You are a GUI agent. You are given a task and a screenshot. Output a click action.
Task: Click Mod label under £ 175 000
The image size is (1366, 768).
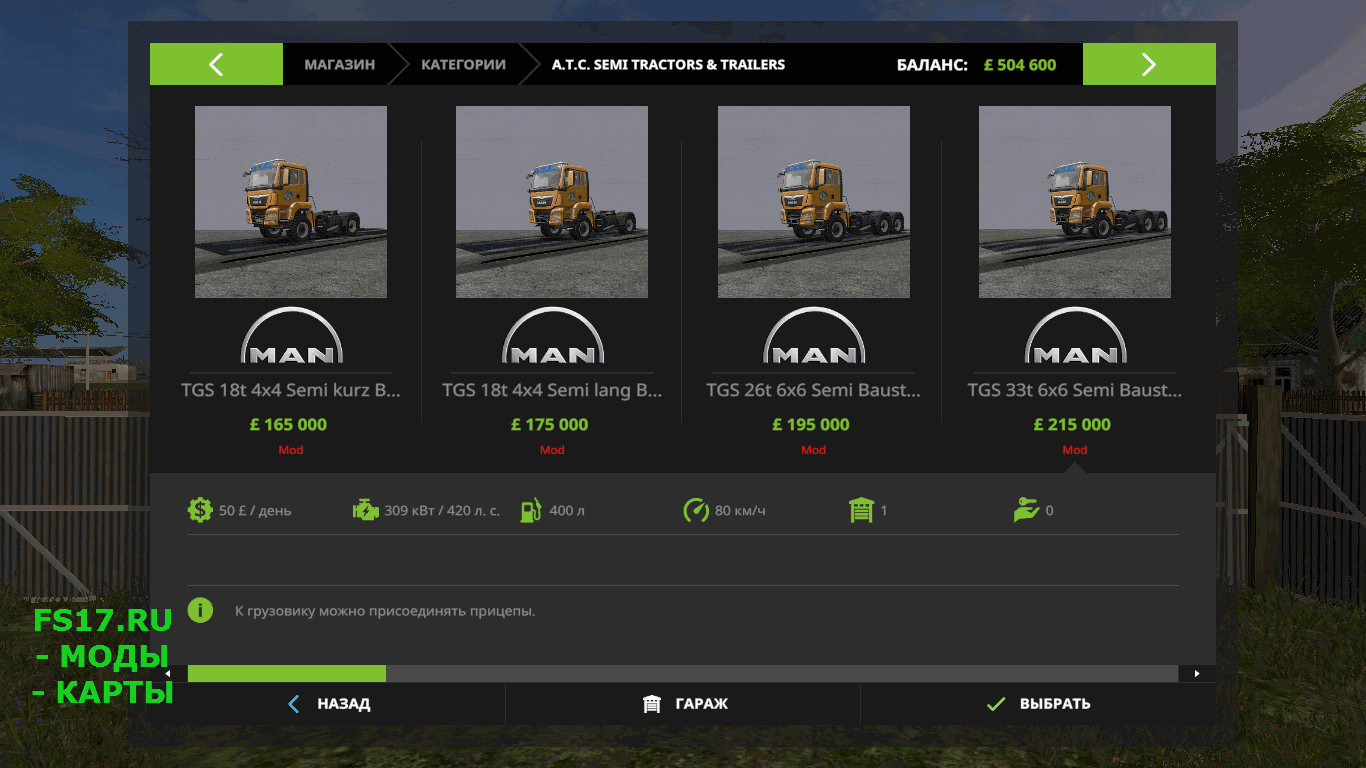pos(552,450)
